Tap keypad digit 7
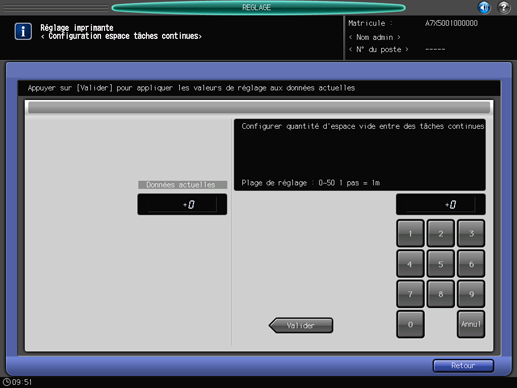Viewport: 517px width, 388px height. pos(410,294)
